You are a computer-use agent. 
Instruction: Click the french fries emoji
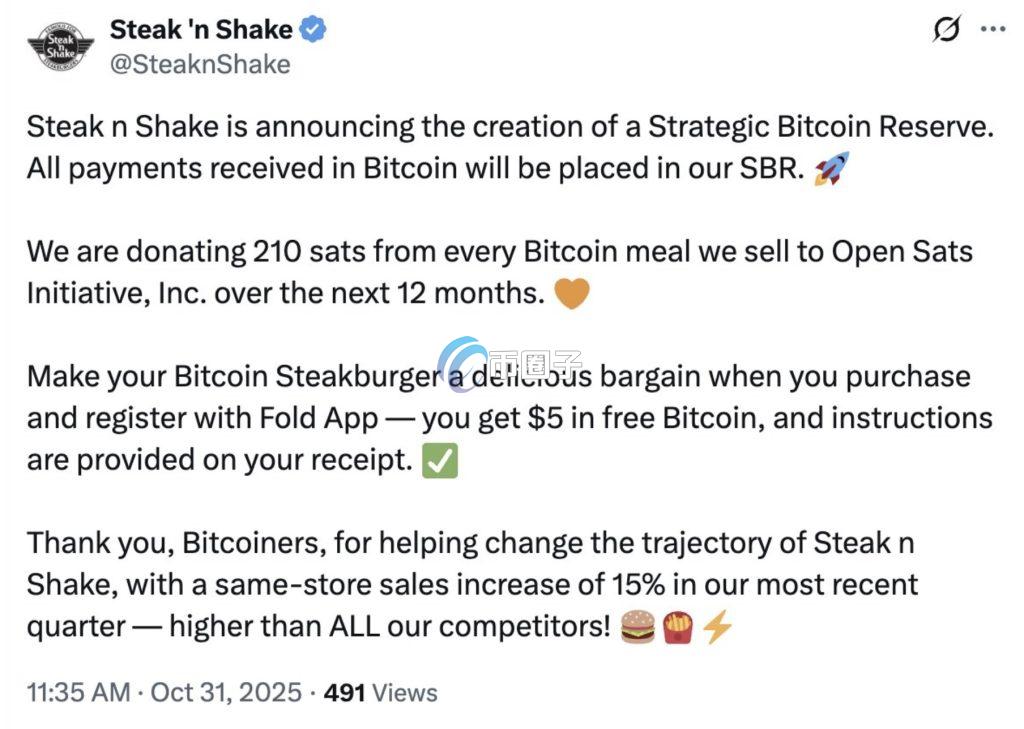678,628
